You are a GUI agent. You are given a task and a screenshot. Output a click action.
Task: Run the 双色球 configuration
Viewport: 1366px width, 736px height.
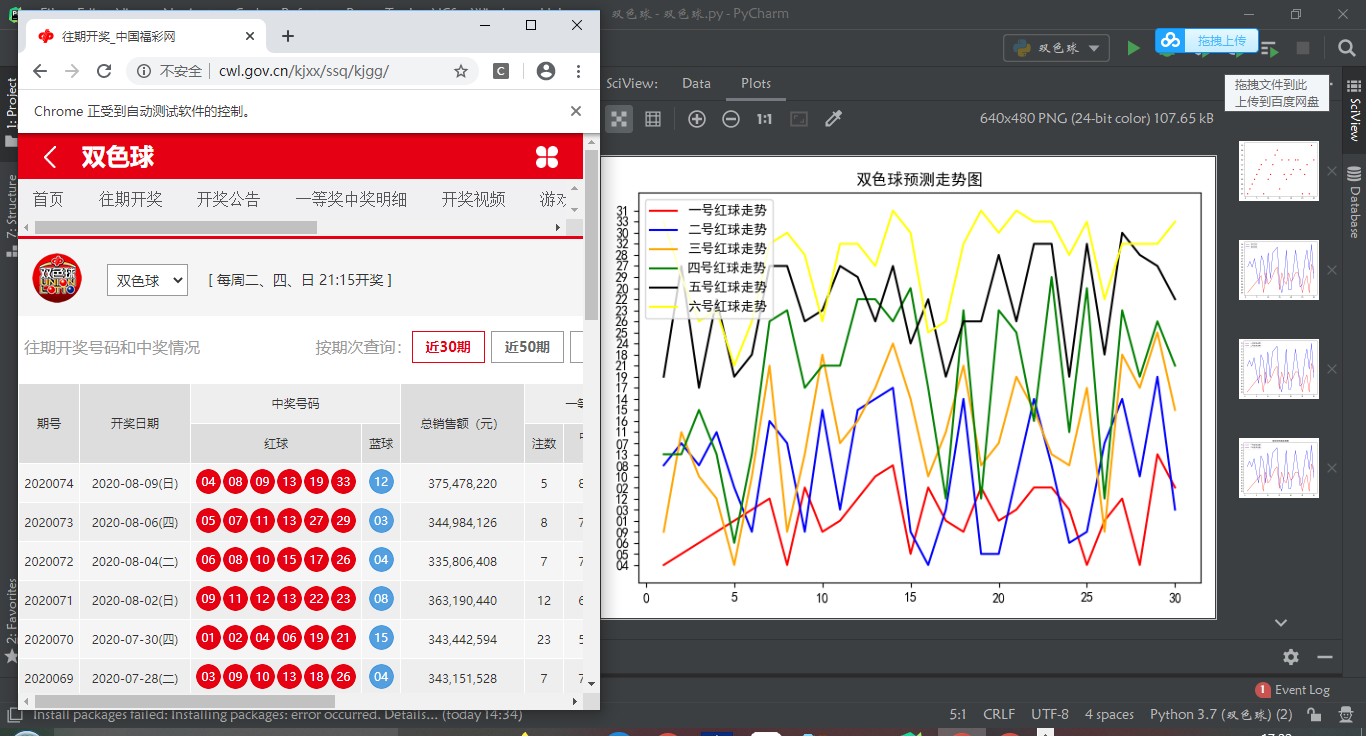pos(1133,48)
